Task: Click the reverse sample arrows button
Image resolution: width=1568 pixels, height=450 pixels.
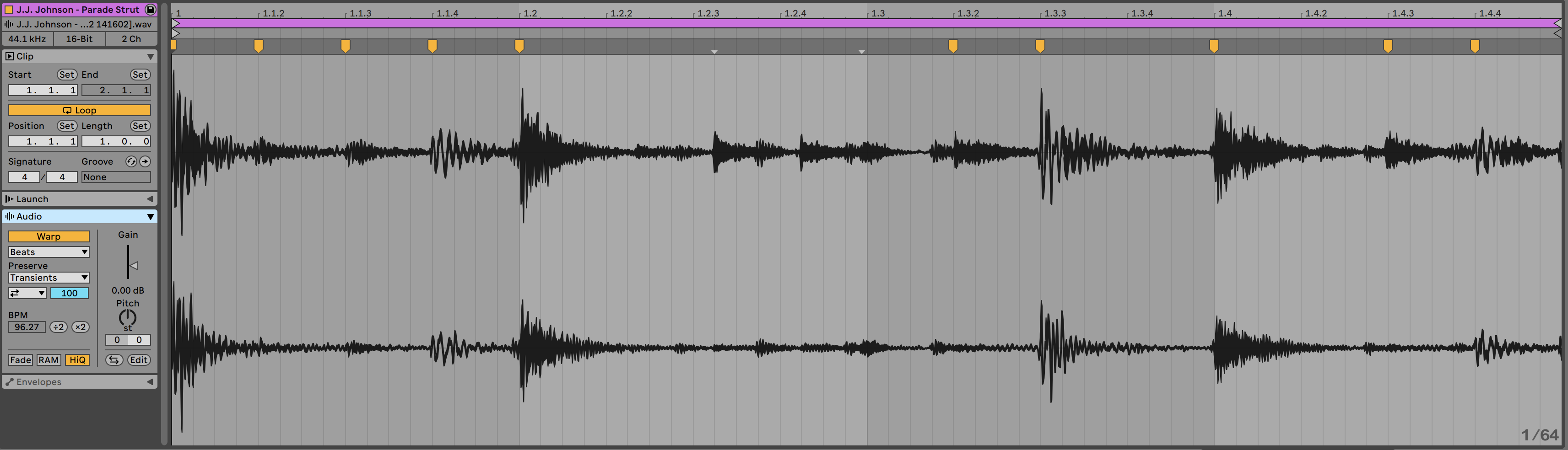Action: point(113,360)
